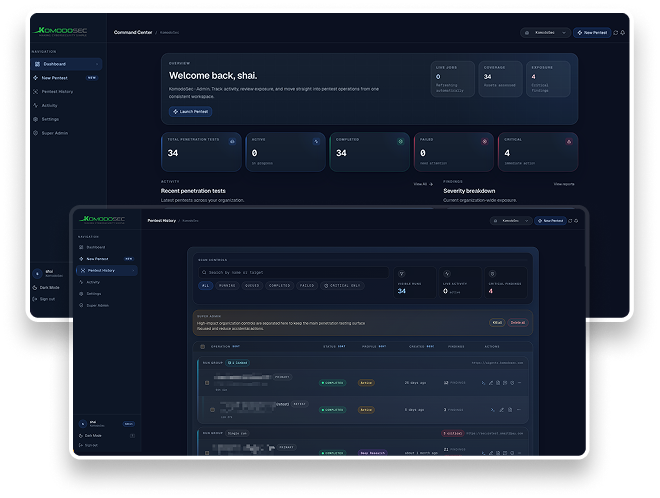
Task: Sort by the Operation column
Action: coord(225,346)
